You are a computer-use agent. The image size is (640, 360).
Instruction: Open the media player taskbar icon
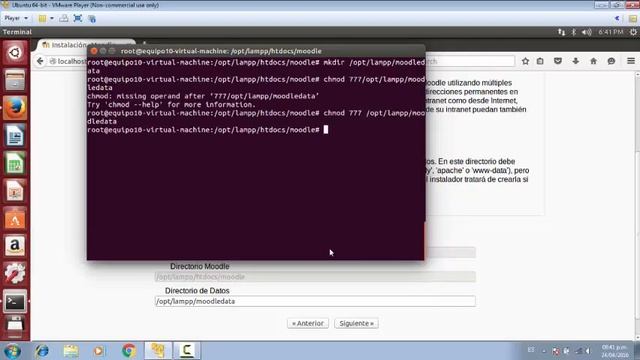point(99,351)
